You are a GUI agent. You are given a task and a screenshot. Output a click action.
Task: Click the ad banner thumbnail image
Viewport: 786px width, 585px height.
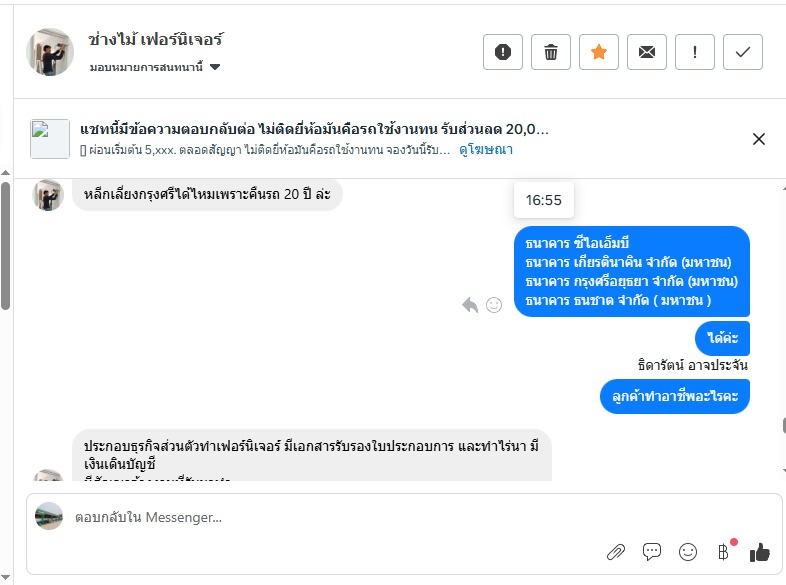[50, 139]
